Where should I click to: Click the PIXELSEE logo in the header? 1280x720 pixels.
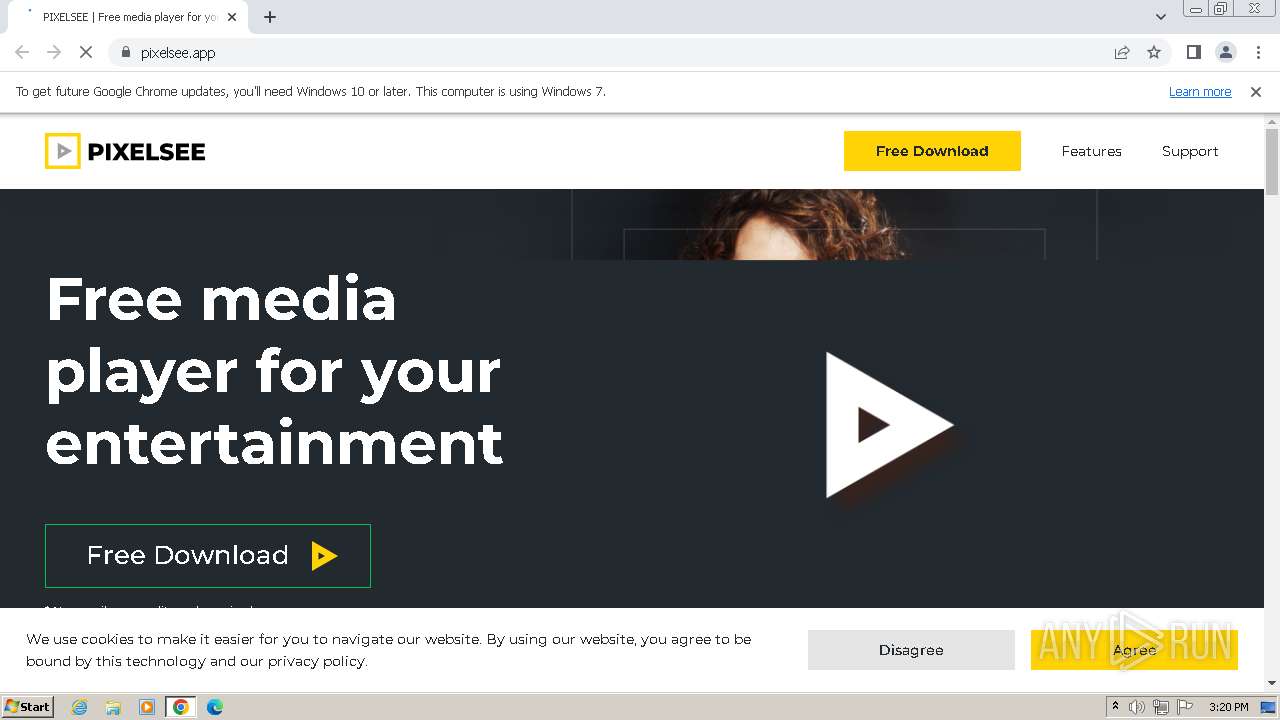click(x=125, y=151)
